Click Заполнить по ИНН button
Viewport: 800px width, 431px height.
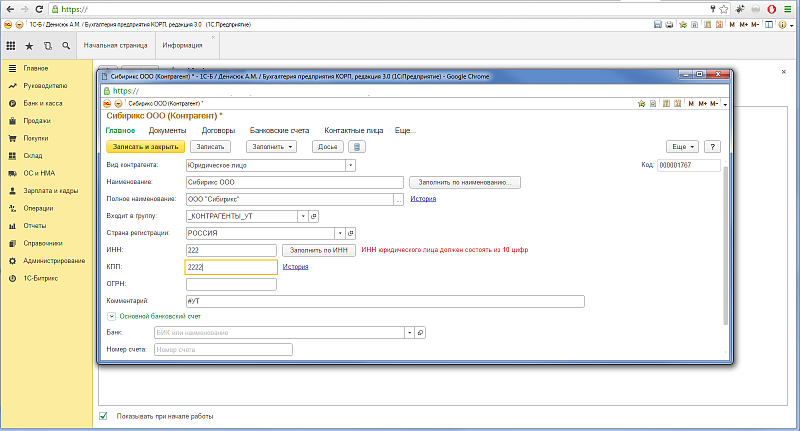pyautogui.click(x=319, y=250)
